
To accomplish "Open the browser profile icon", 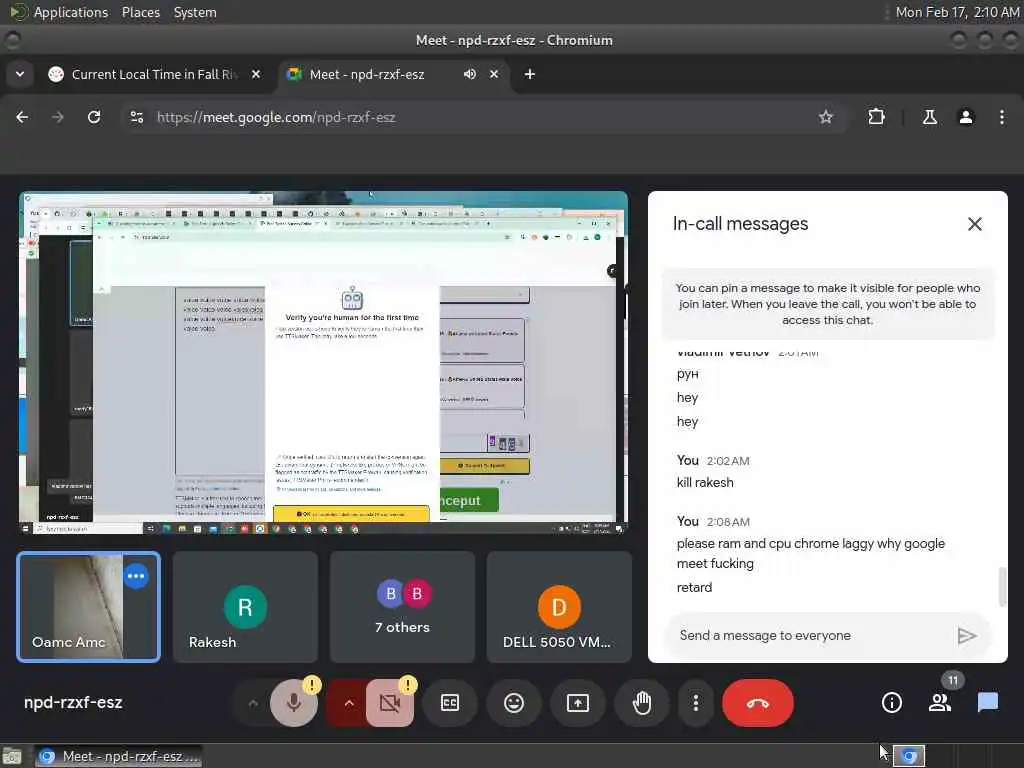I will 966,117.
